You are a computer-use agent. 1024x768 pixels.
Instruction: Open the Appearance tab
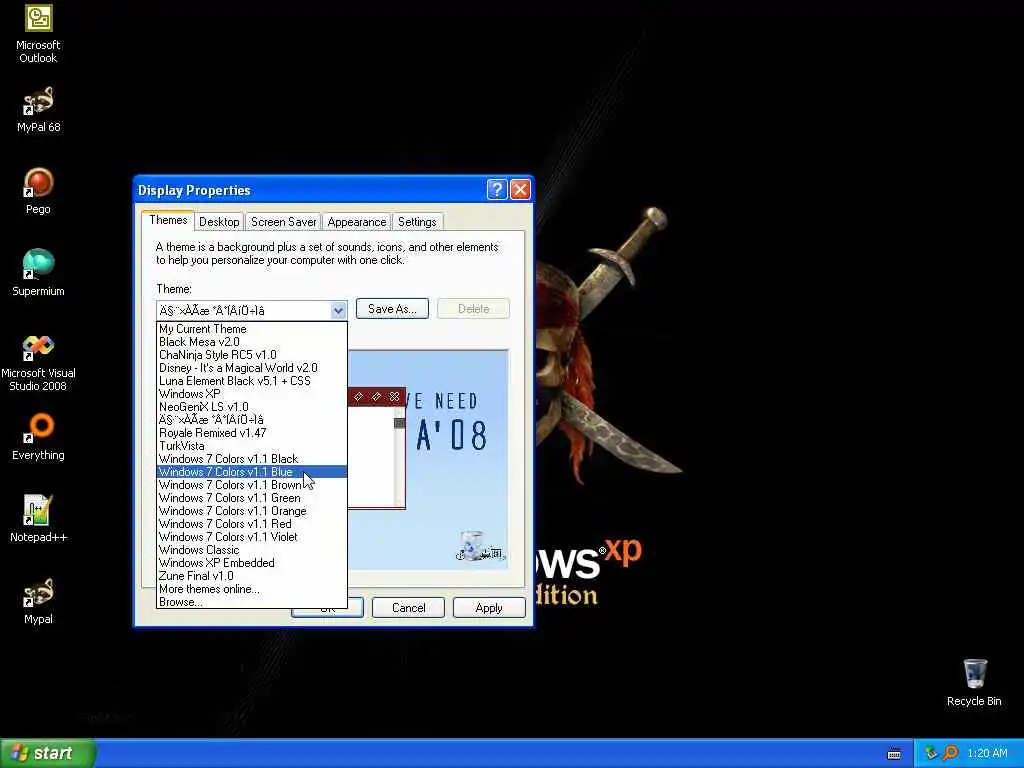[x=357, y=222]
